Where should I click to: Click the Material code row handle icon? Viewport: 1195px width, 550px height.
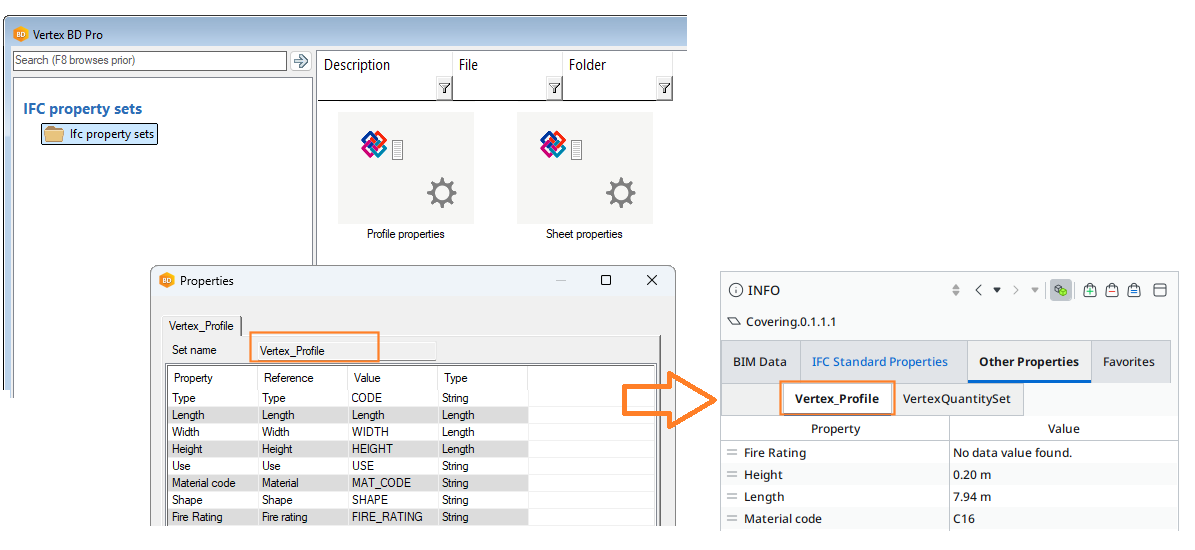732,519
